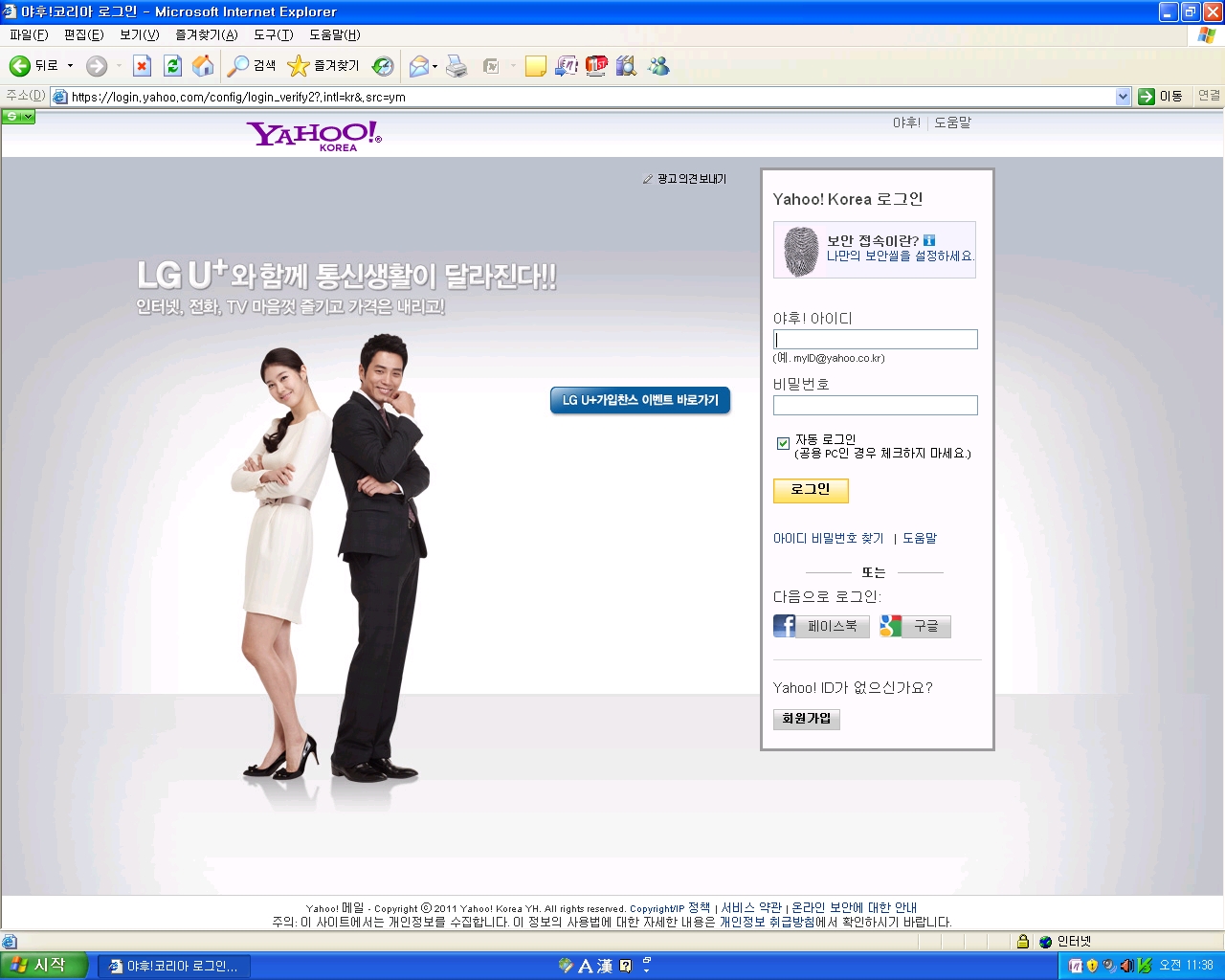Screen dimensions: 1225x980
Task: Click the Print icon in the toolbar
Action: [x=457, y=66]
